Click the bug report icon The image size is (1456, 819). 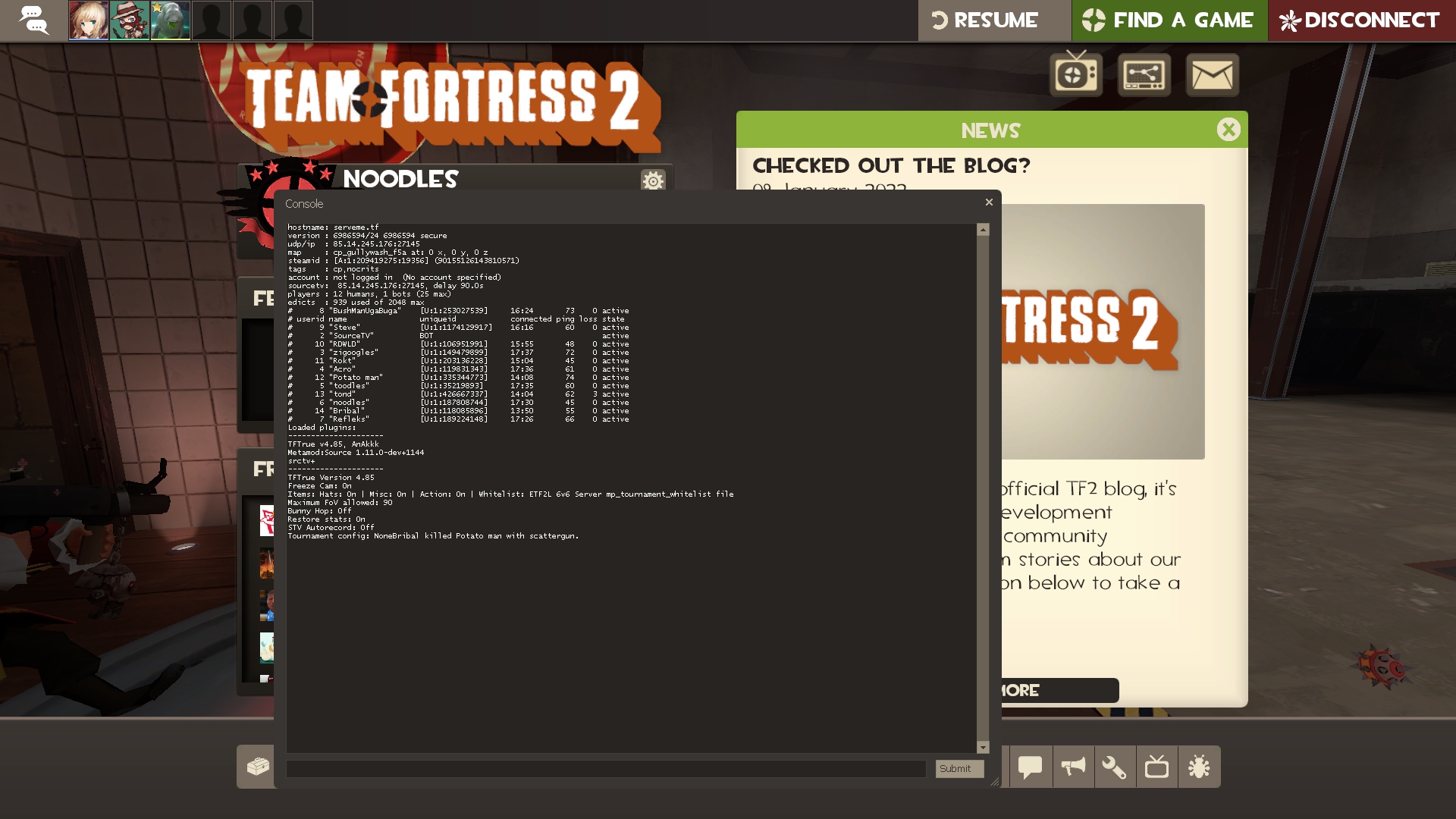(1199, 767)
